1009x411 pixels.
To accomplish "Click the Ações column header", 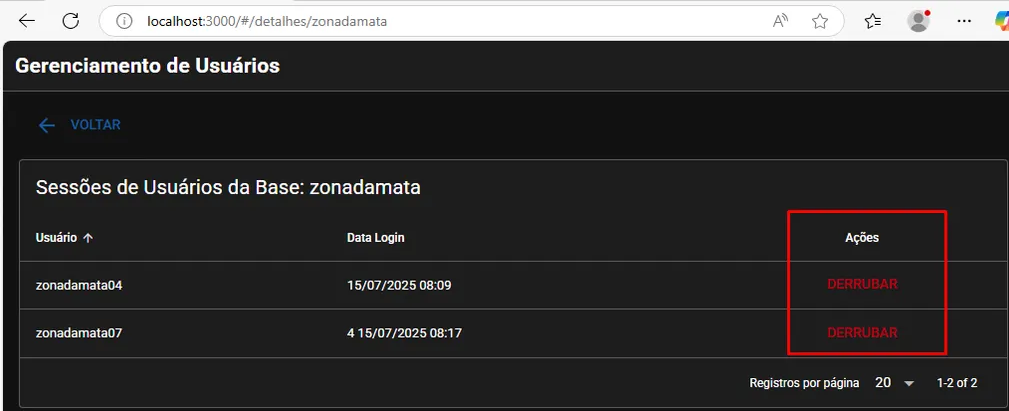I will point(861,238).
